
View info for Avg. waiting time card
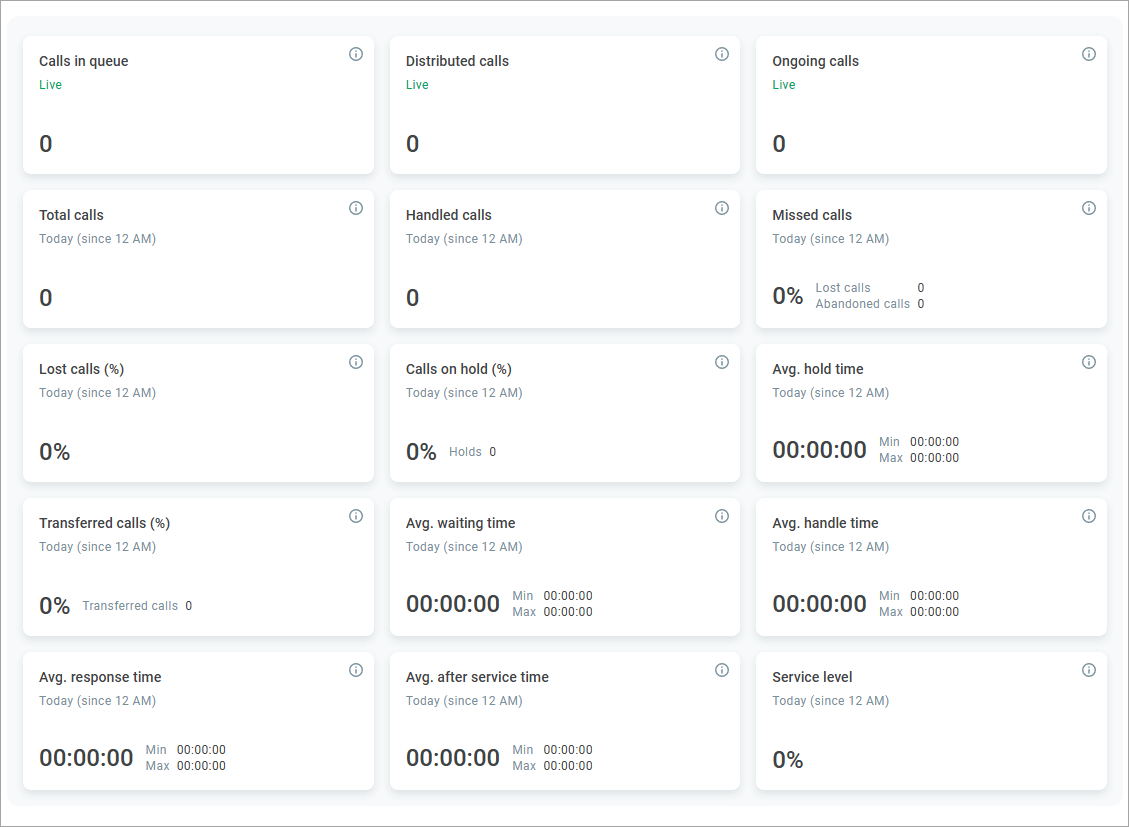tap(721, 516)
